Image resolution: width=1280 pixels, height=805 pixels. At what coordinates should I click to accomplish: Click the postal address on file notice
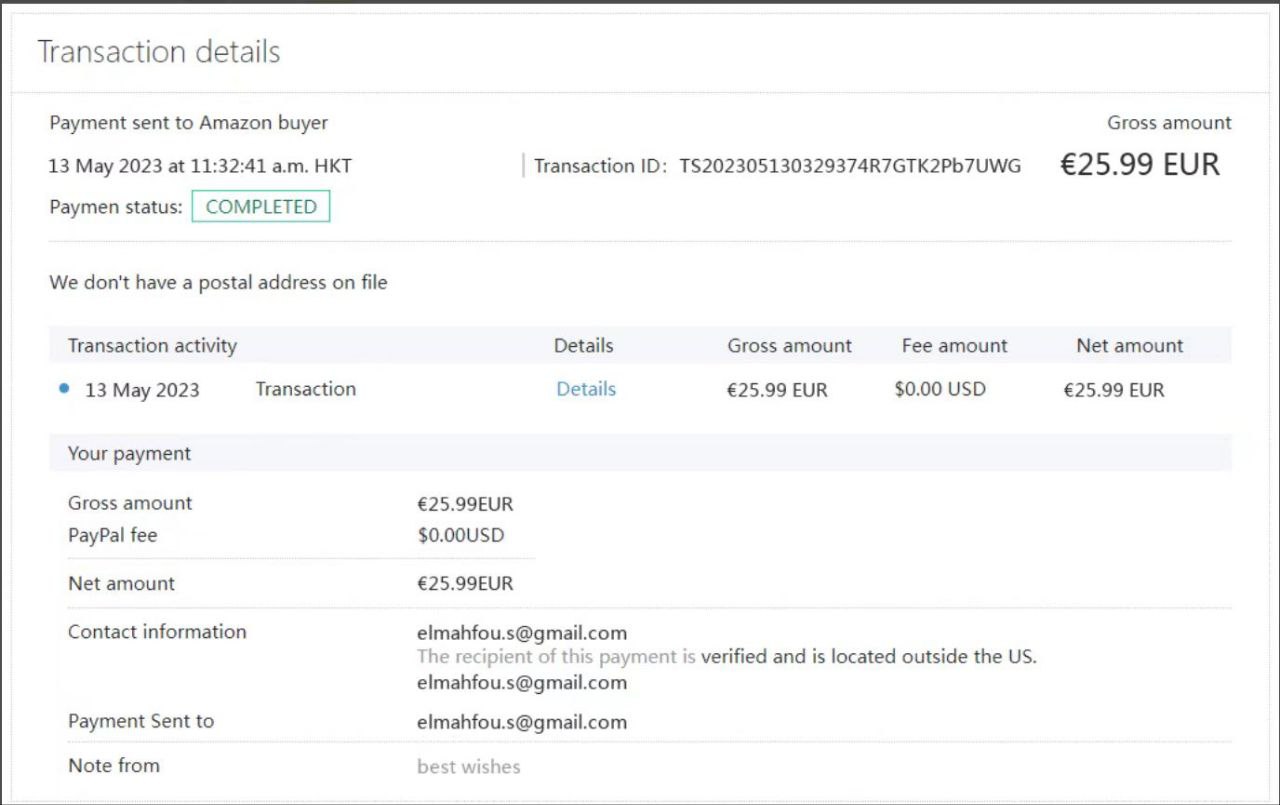tap(218, 283)
